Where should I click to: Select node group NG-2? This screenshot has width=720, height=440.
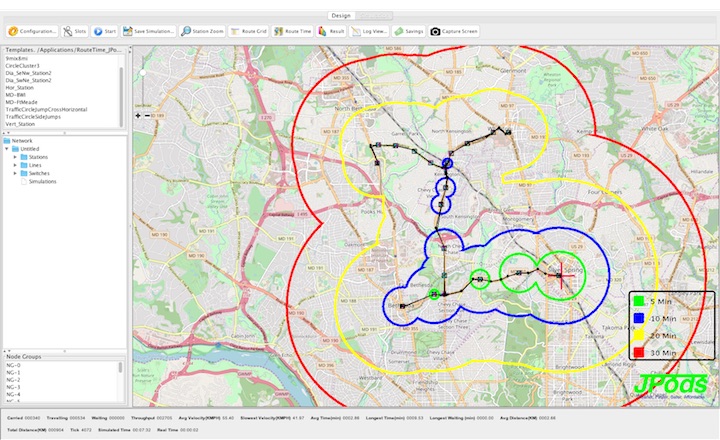13,379
